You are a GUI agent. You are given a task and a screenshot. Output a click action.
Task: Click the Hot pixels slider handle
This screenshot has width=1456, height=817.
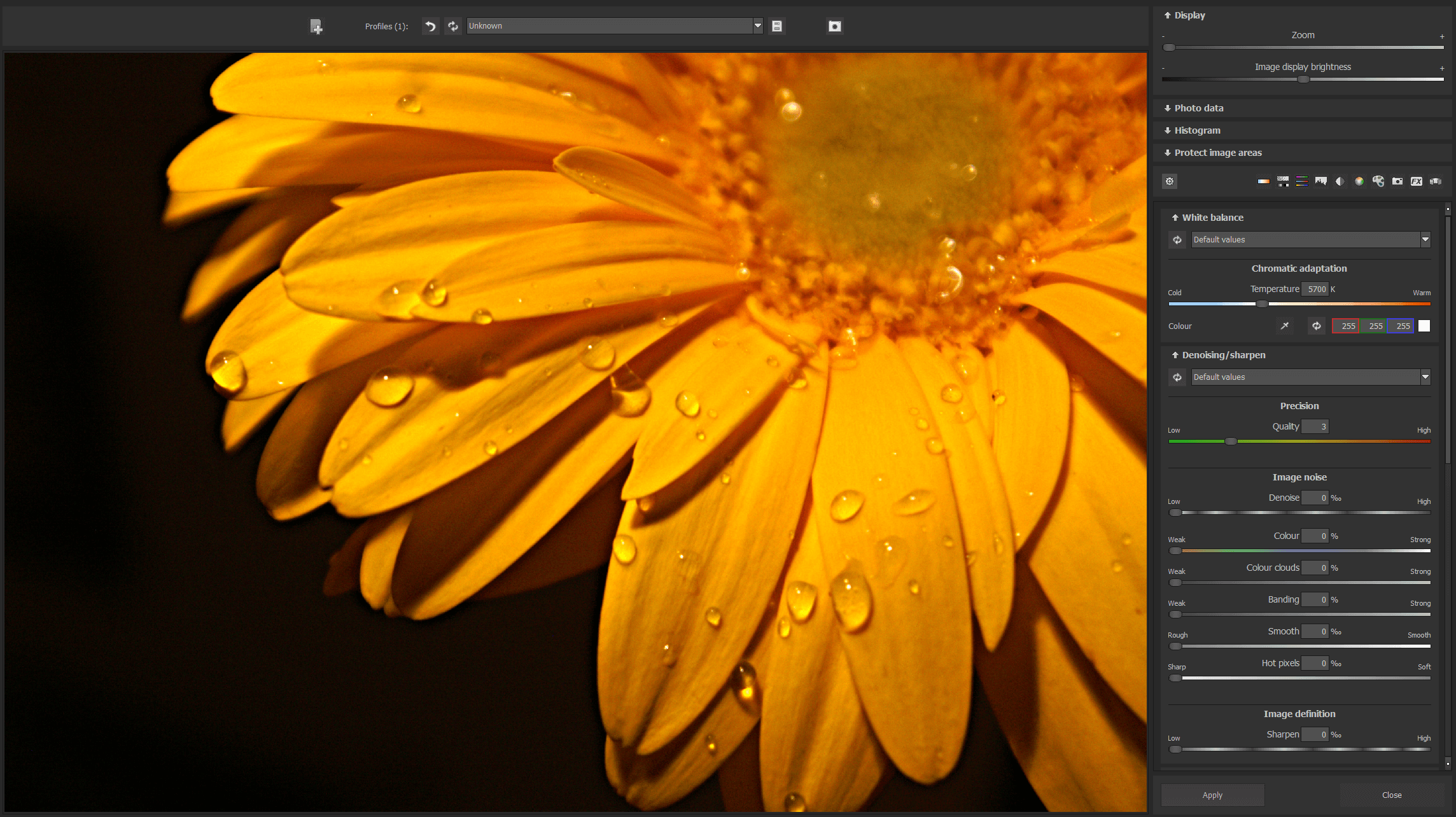point(1175,678)
